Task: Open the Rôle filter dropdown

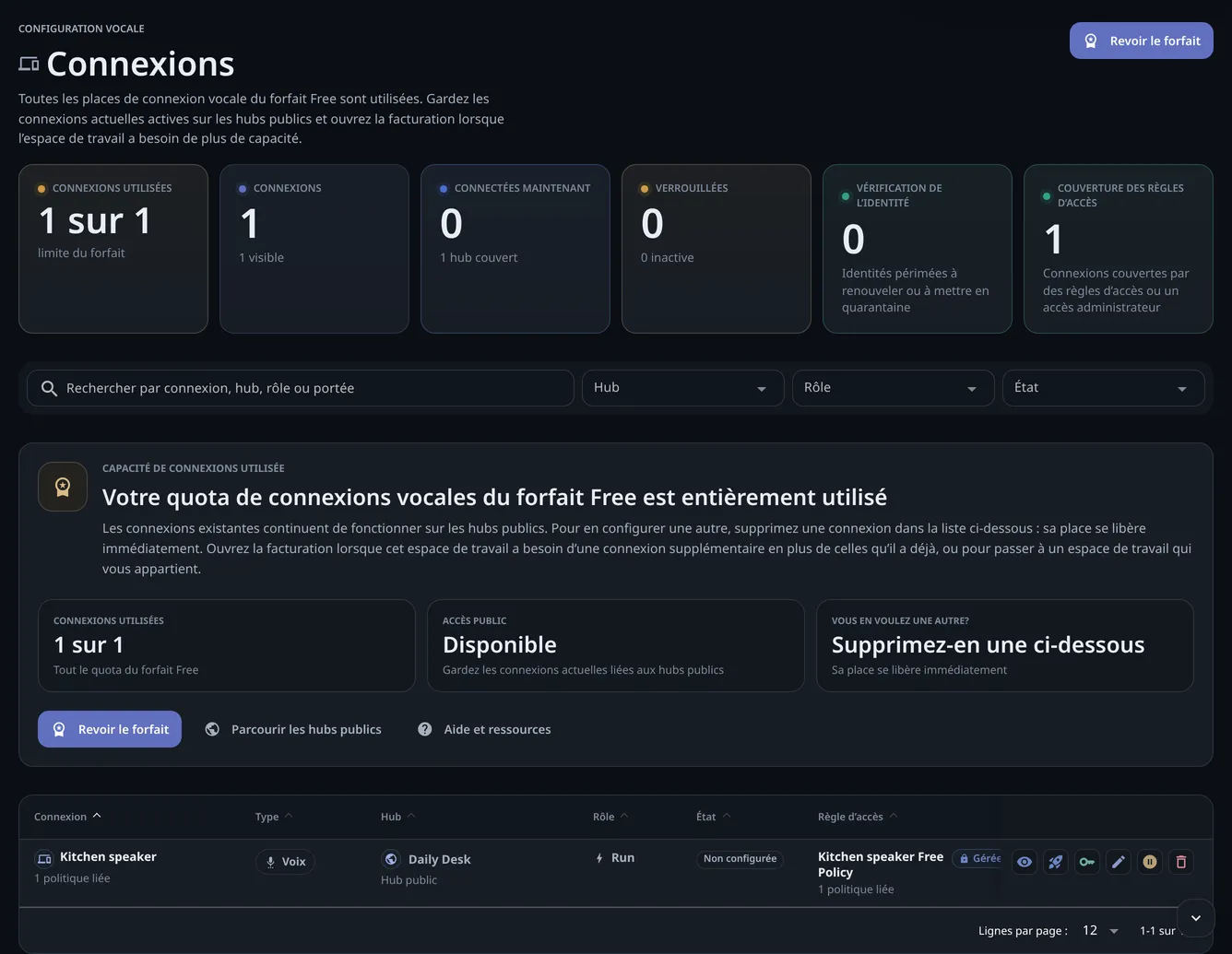Action: 894,388
